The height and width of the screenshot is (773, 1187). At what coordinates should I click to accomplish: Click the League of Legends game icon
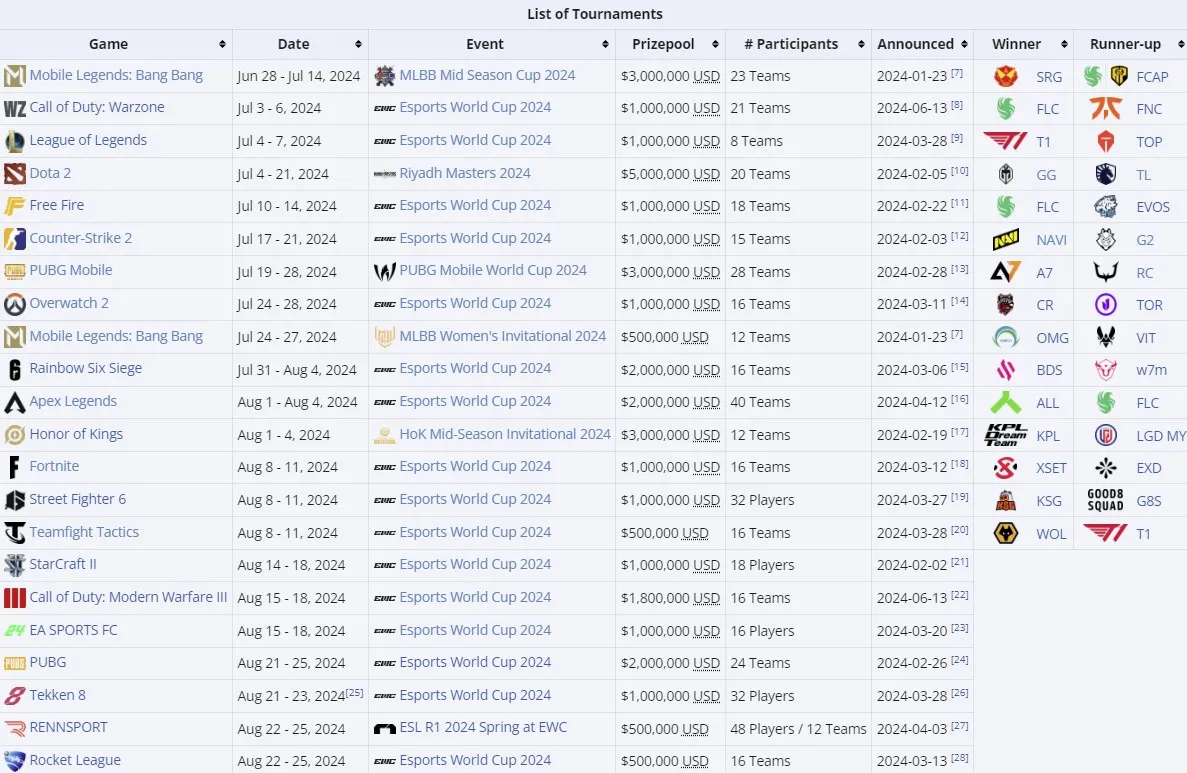pyautogui.click(x=14, y=141)
